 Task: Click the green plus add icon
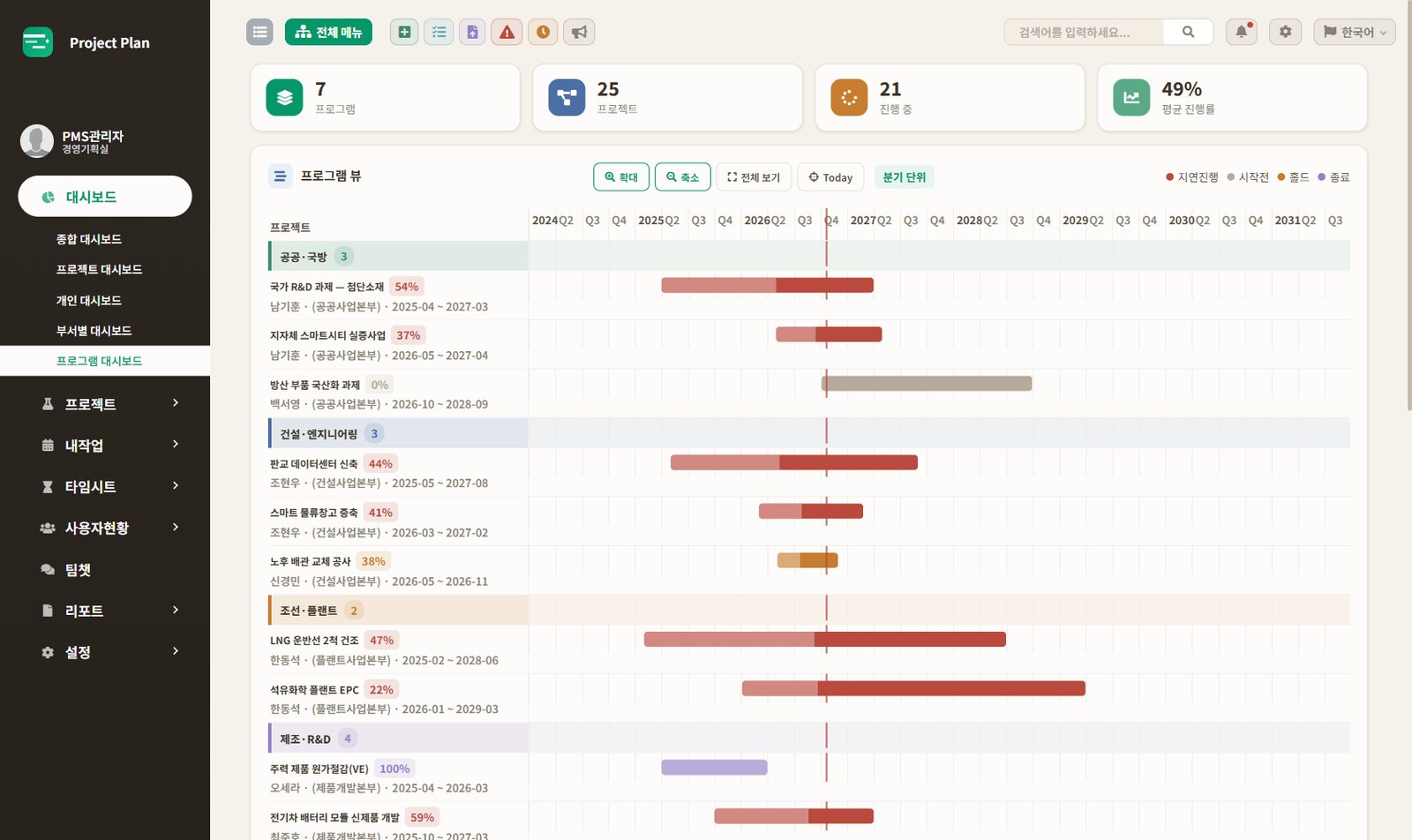[x=404, y=32]
